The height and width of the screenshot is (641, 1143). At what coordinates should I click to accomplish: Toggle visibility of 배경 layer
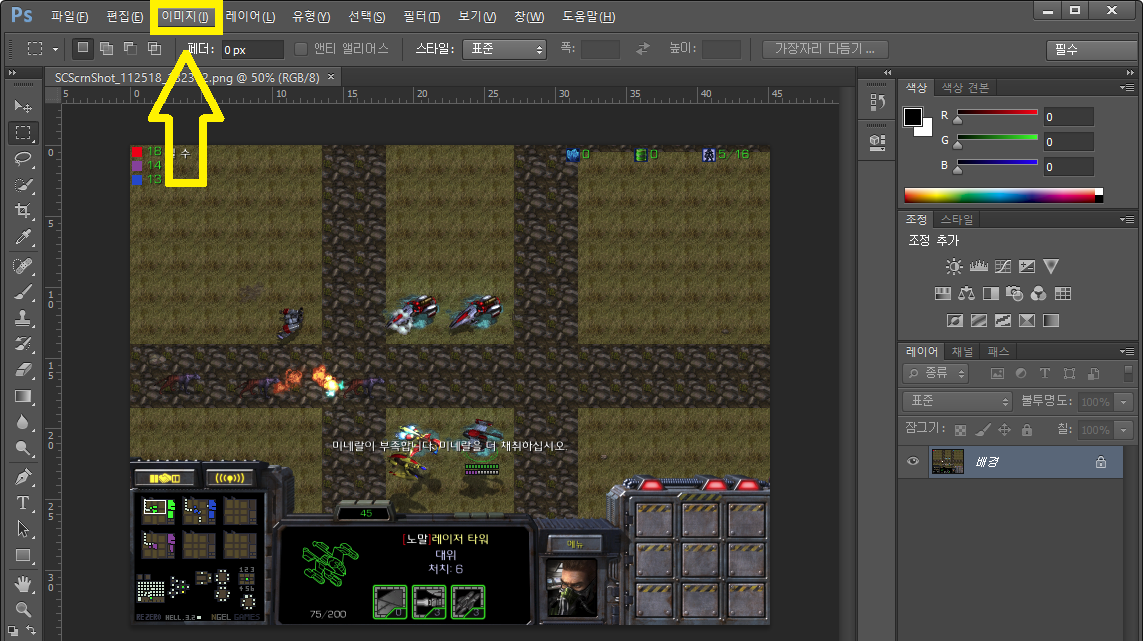pos(913,462)
